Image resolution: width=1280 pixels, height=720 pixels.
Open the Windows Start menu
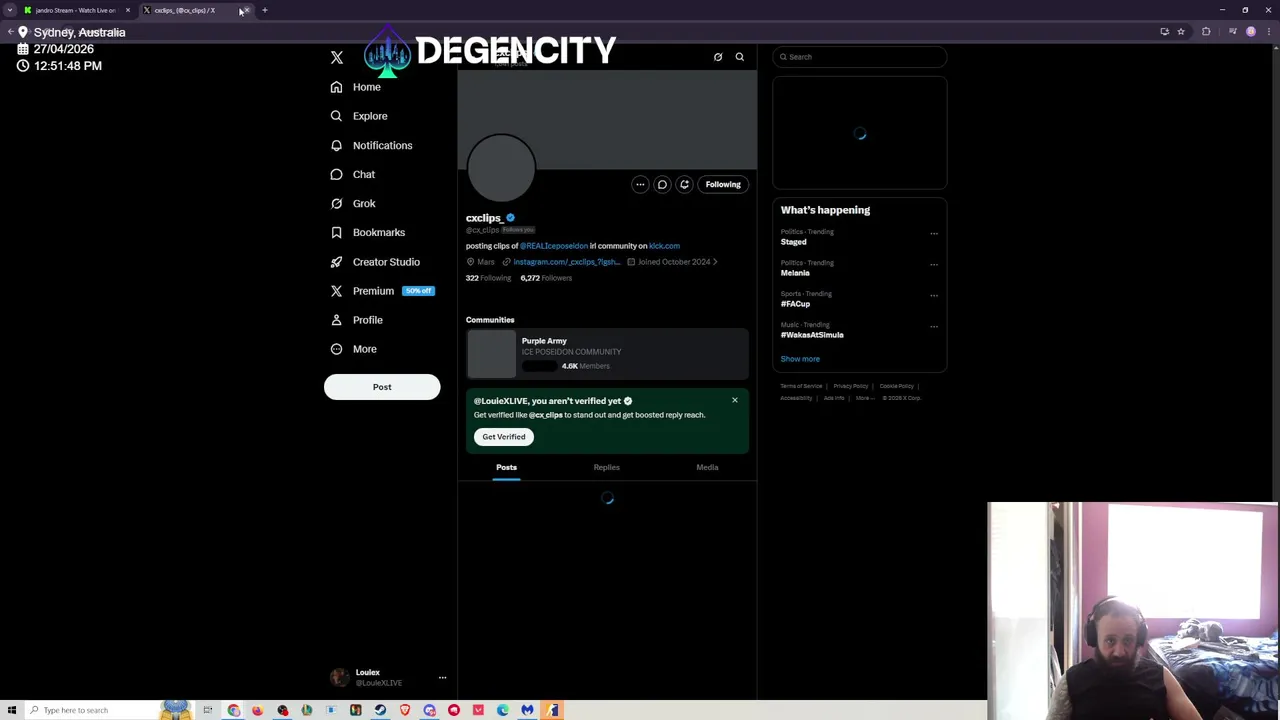[x=11, y=710]
